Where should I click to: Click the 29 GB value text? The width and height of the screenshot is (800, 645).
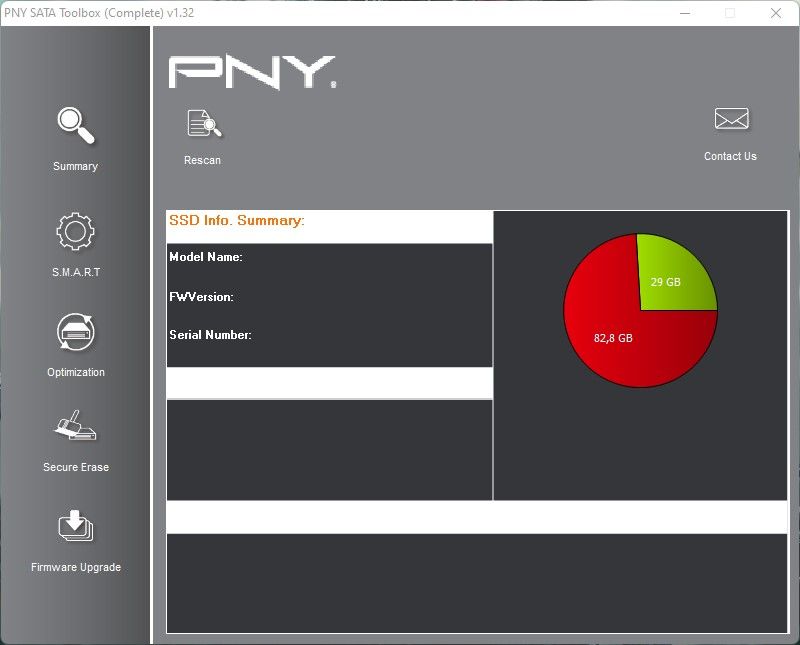[x=665, y=282]
